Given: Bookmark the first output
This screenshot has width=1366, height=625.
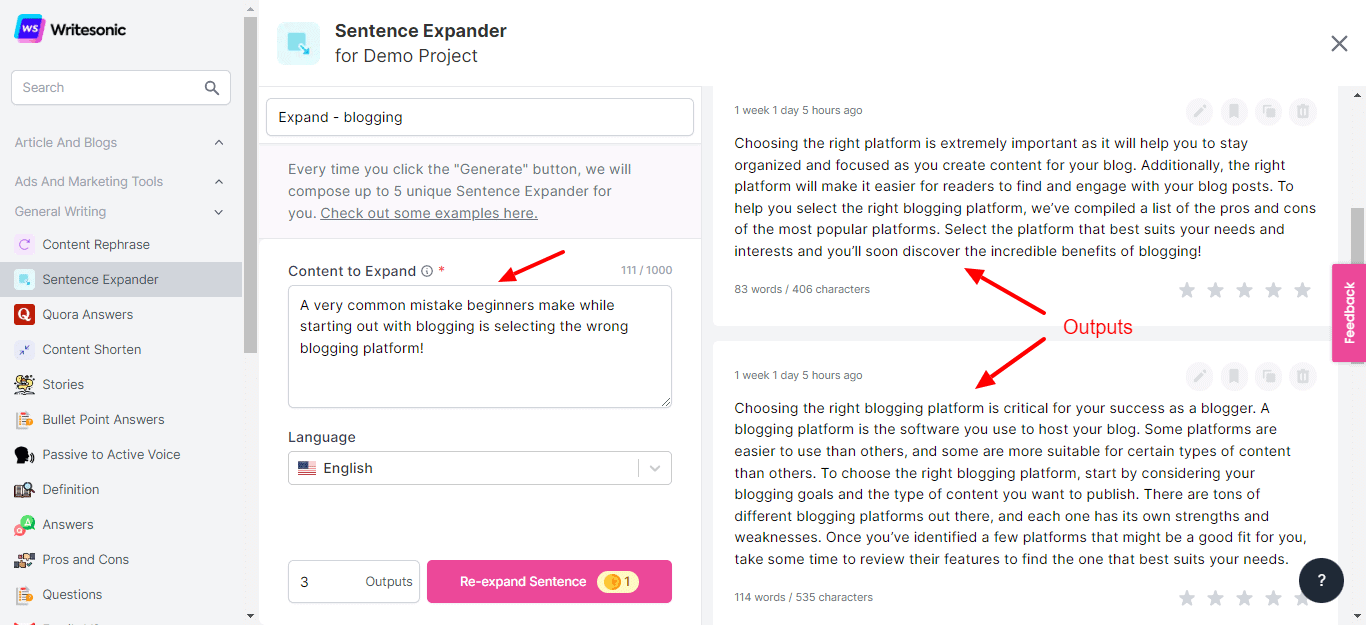Looking at the screenshot, I should click(x=1234, y=111).
